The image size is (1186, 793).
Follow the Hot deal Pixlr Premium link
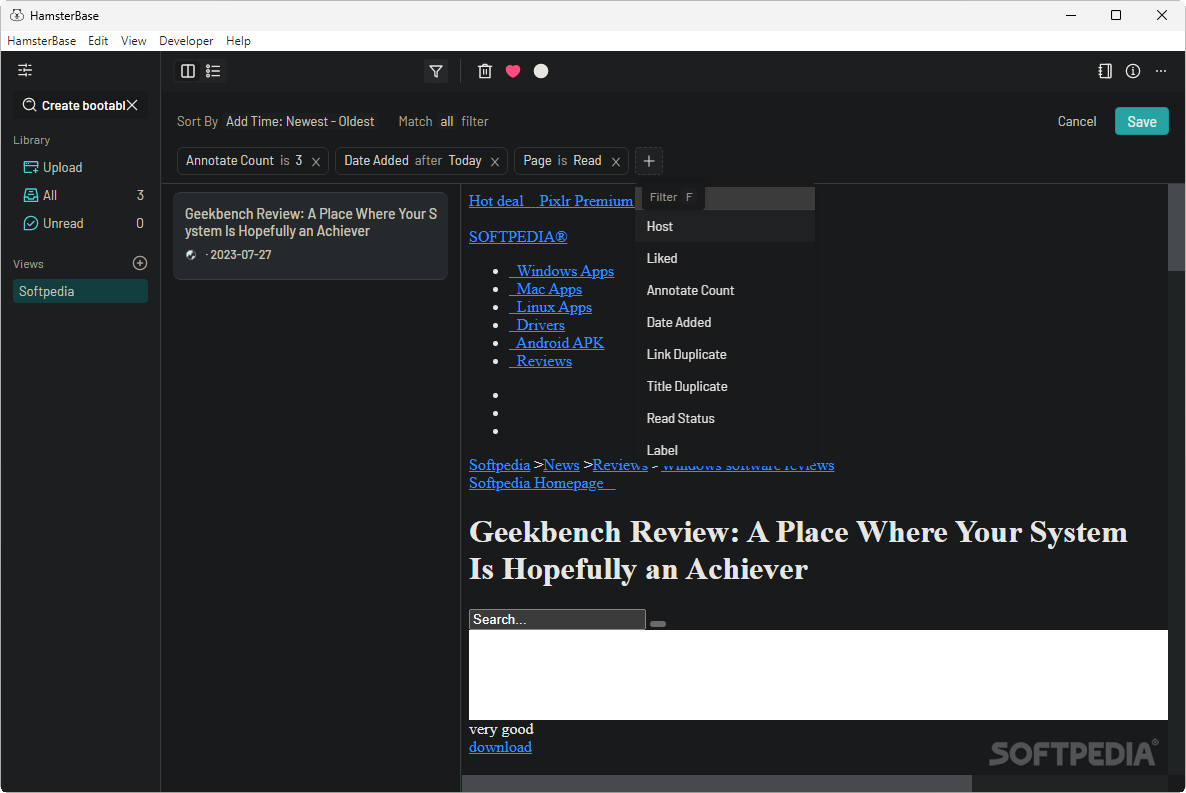point(551,201)
